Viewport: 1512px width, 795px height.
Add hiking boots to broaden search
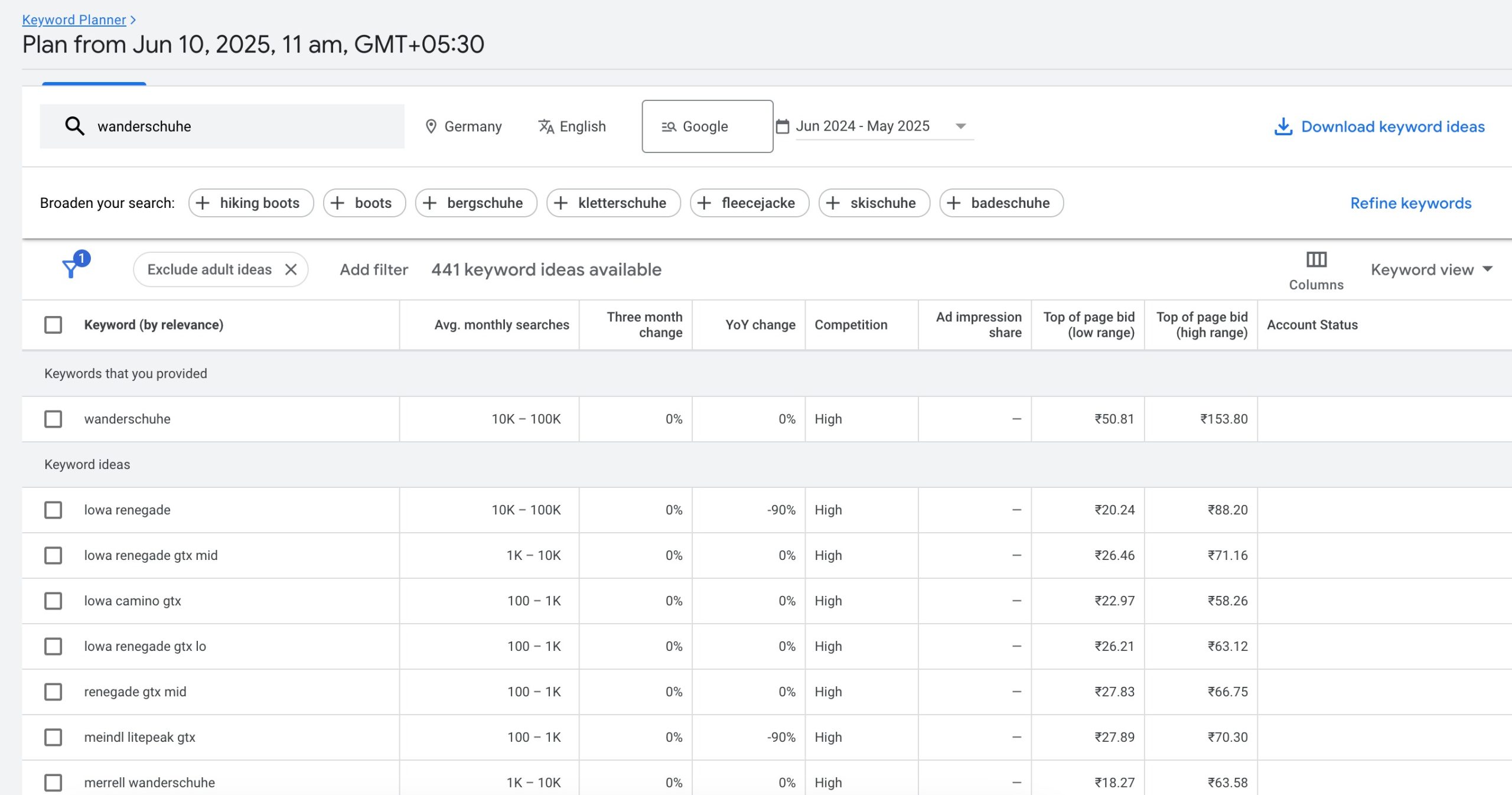250,203
